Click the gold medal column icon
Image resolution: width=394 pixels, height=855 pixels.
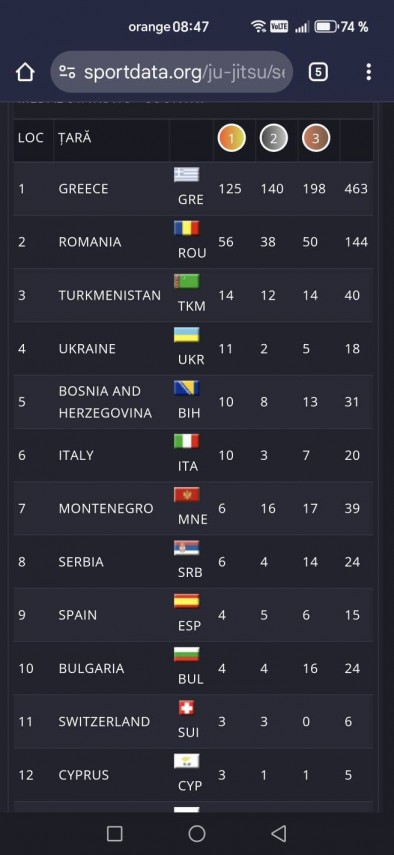[232, 139]
